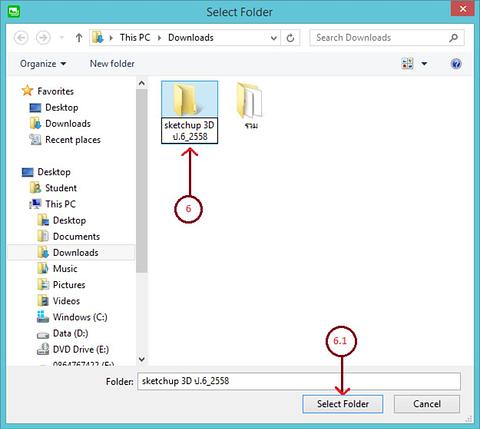Click the search magnifier icon
480x429 pixels.
[453, 38]
